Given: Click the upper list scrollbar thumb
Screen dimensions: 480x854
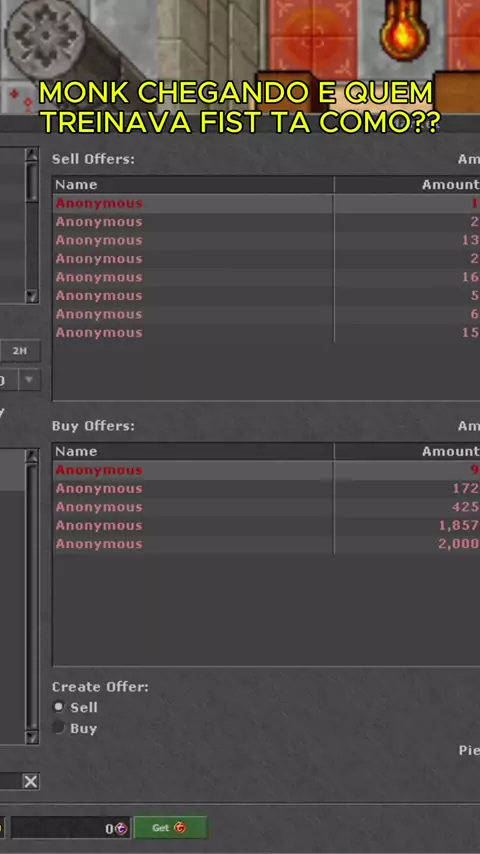Looking at the screenshot, I should pyautogui.click(x=32, y=183).
